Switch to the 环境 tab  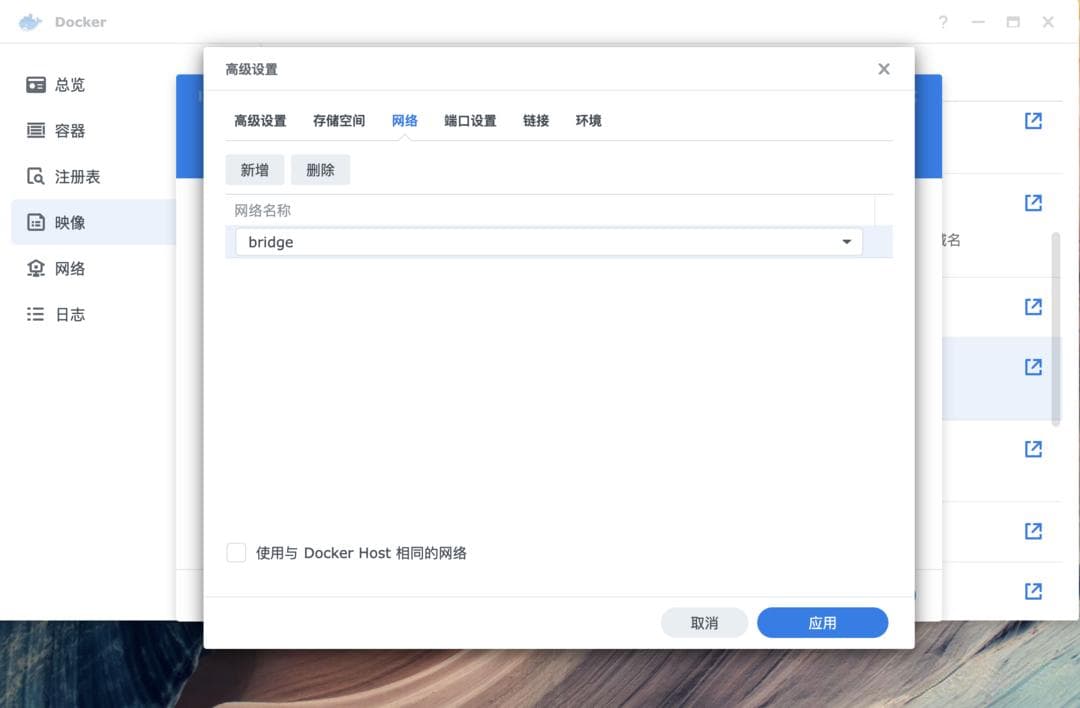[589, 121]
